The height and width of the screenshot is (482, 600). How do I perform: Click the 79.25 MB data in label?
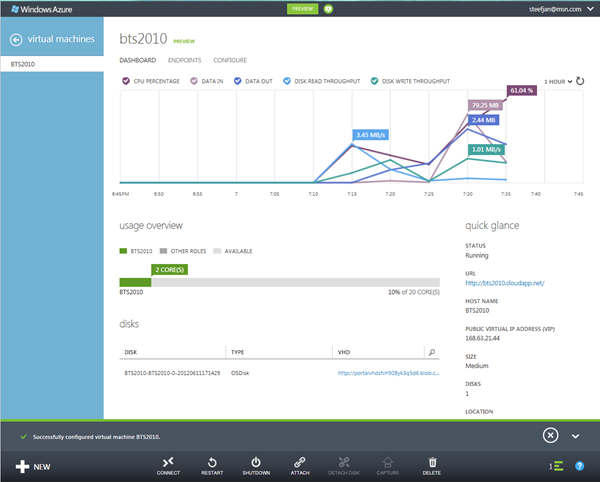485,105
